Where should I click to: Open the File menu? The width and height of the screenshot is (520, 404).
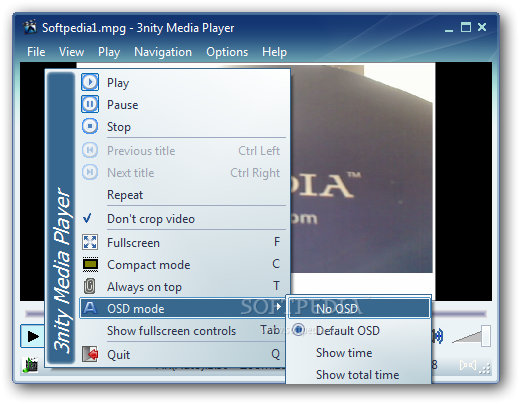click(36, 52)
